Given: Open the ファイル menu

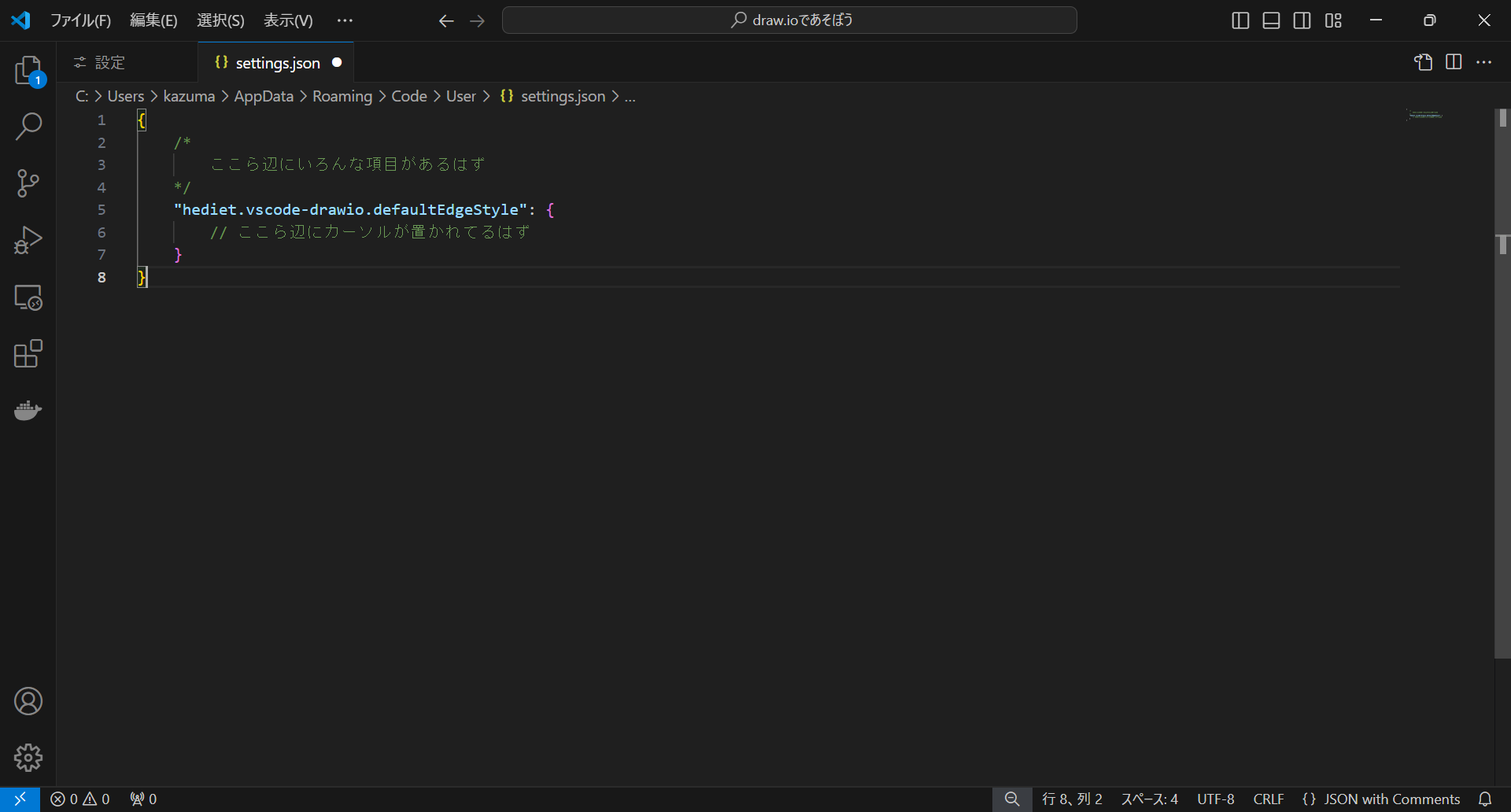Looking at the screenshot, I should (x=81, y=20).
